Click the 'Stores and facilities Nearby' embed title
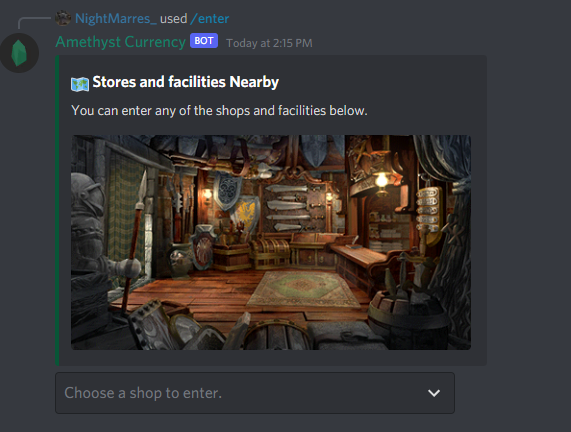Image resolution: width=571 pixels, height=432 pixels. point(186,82)
